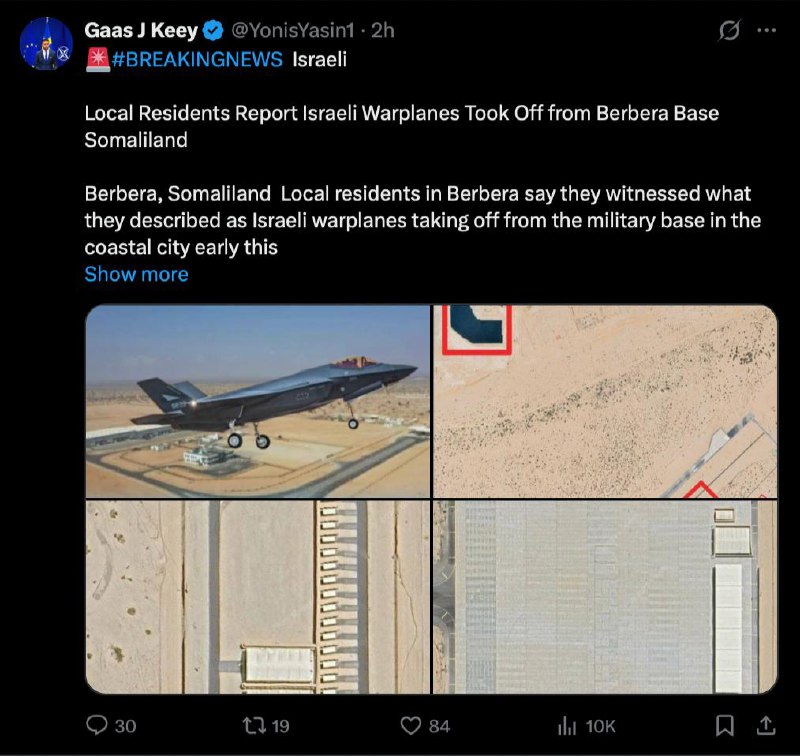This screenshot has height=756, width=800.
Task: Open Gaas J Keey's profile avatar
Action: (46, 43)
